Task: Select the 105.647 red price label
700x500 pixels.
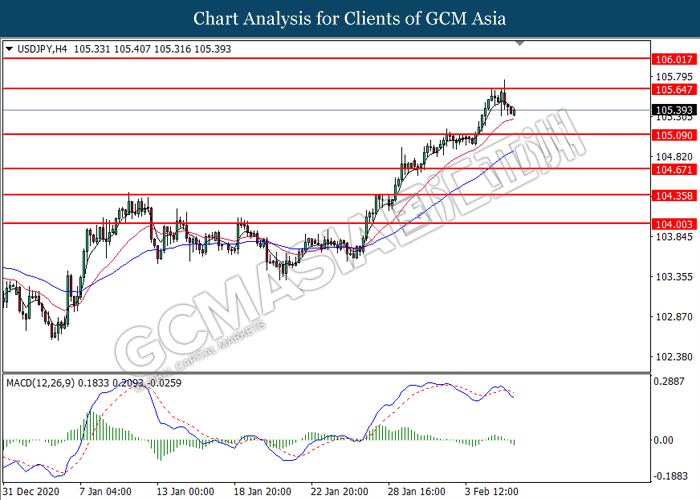Action: coord(674,89)
